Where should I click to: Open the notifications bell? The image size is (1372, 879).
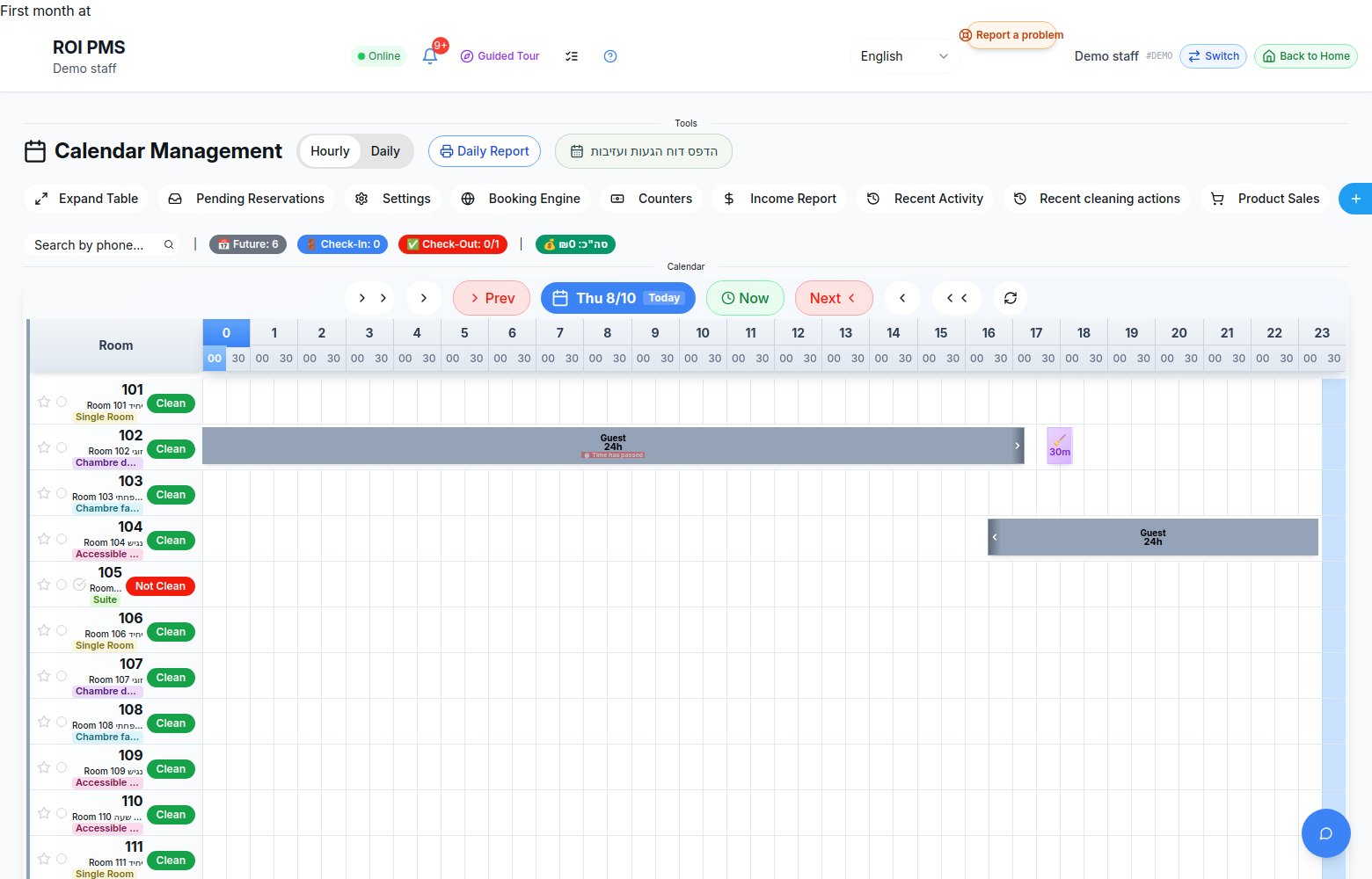[430, 55]
